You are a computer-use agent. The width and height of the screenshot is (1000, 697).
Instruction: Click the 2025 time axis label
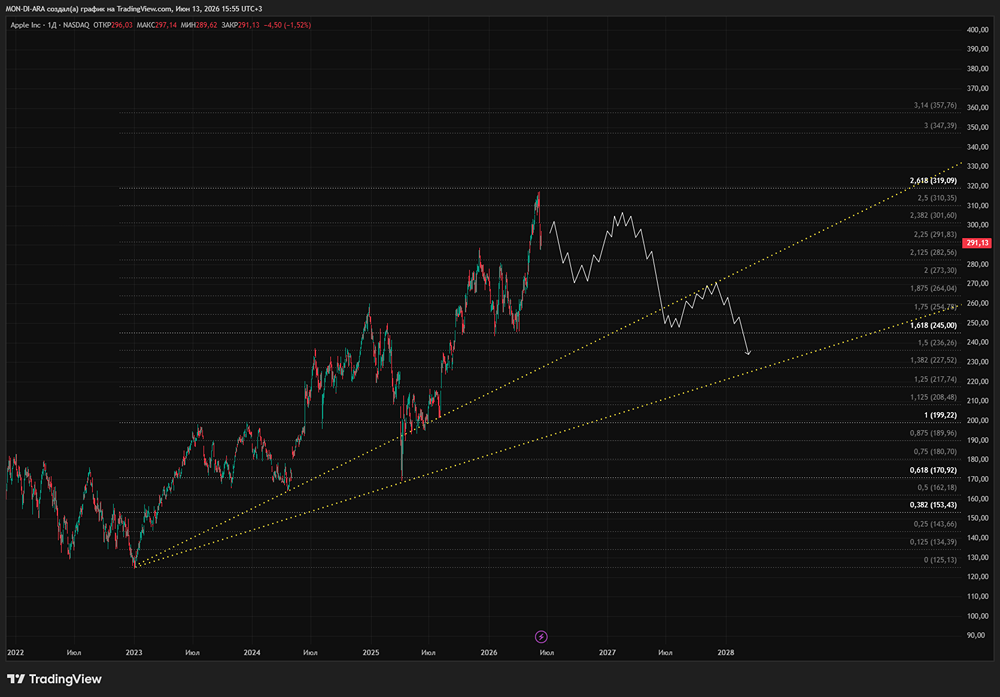[x=371, y=652]
